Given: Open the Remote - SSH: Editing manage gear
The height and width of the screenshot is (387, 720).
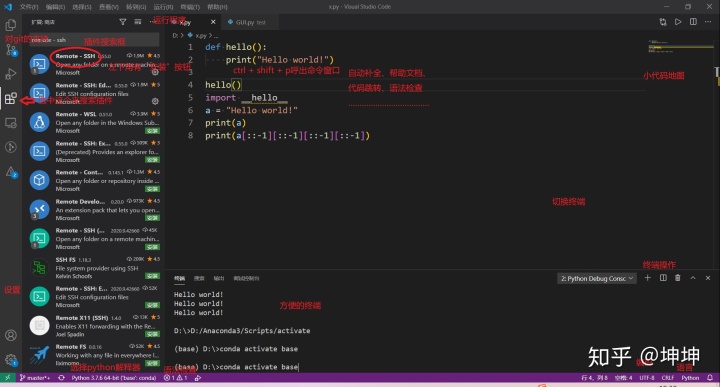Looking at the screenshot, I should click(x=155, y=101).
